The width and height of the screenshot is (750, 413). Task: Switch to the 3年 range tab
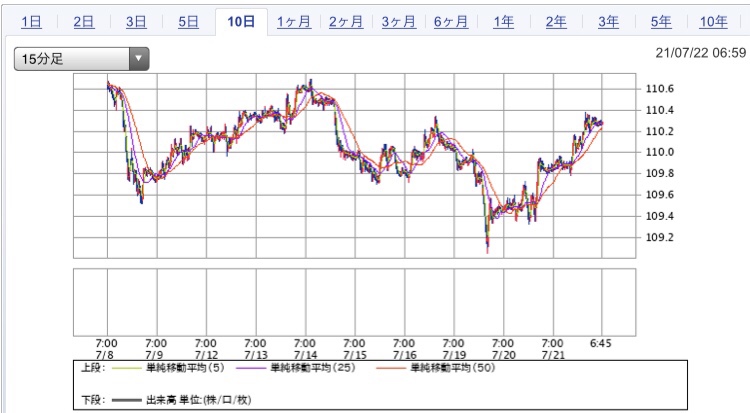(608, 22)
